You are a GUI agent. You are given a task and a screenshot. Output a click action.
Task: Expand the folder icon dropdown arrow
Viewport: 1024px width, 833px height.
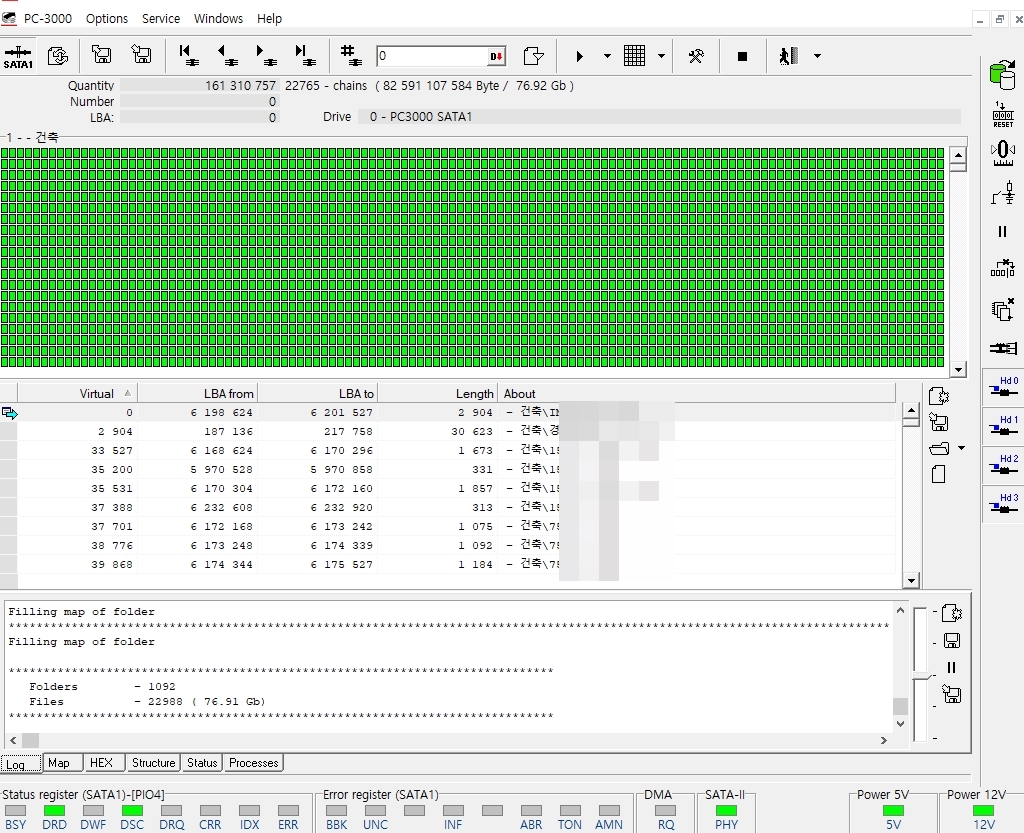pyautogui.click(x=961, y=448)
